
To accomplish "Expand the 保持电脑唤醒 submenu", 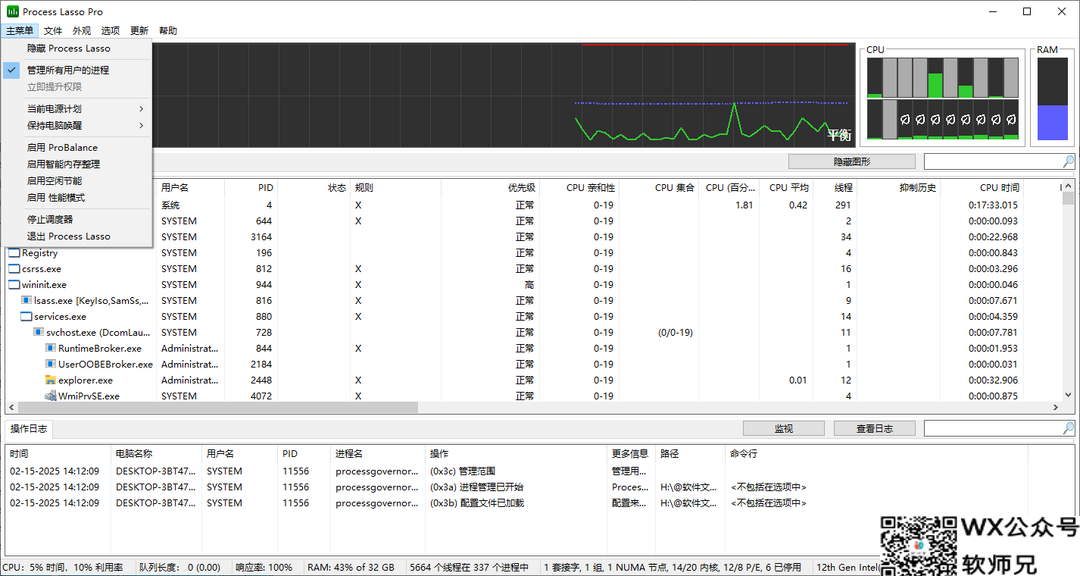I will click(76, 125).
